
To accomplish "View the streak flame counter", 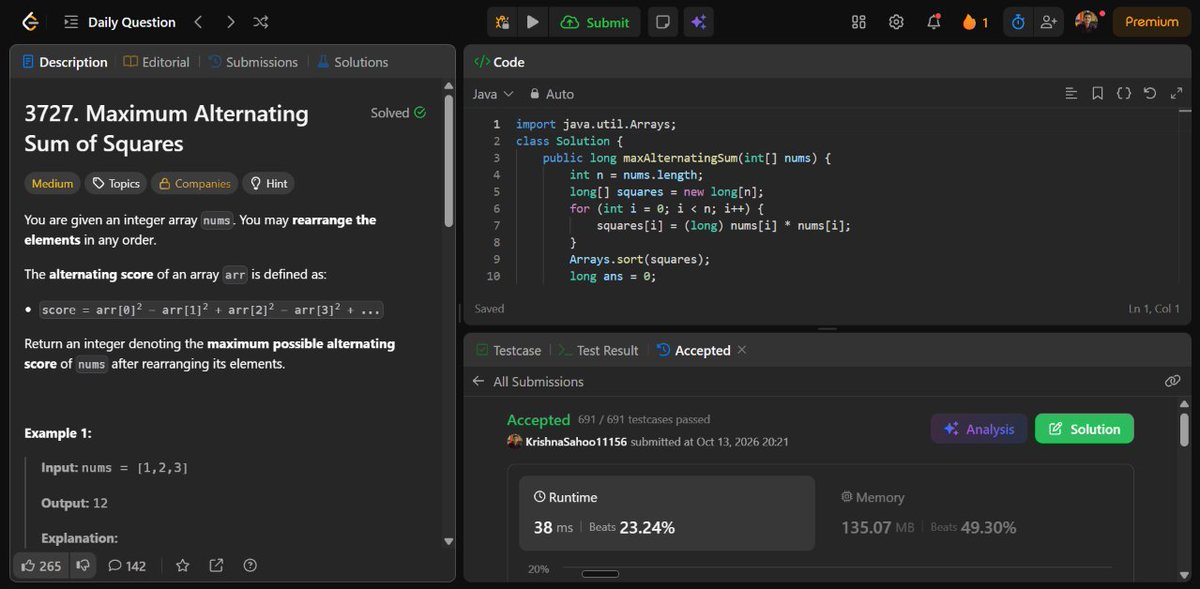I will tap(974, 22).
